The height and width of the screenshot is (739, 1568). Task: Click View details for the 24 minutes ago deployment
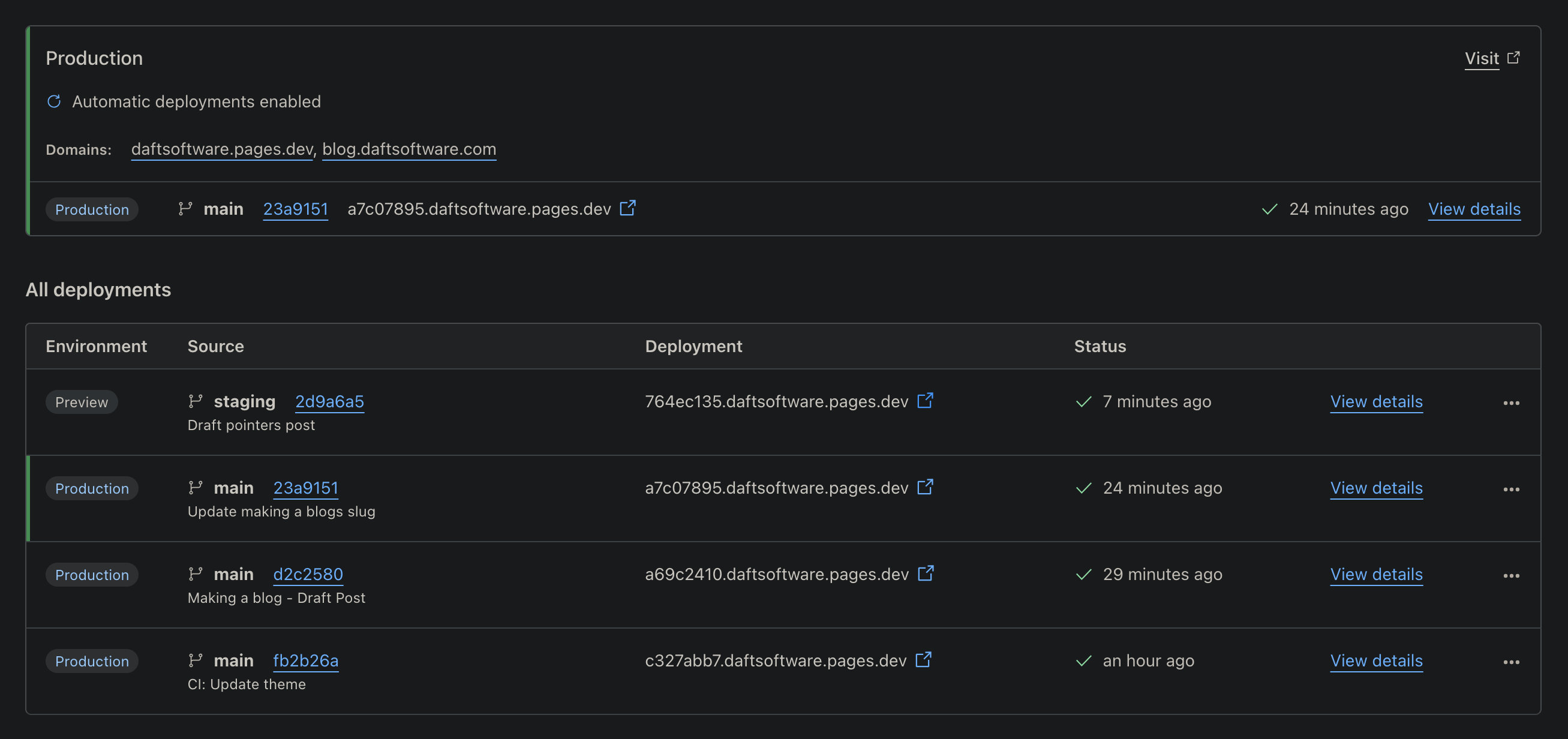(1376, 488)
